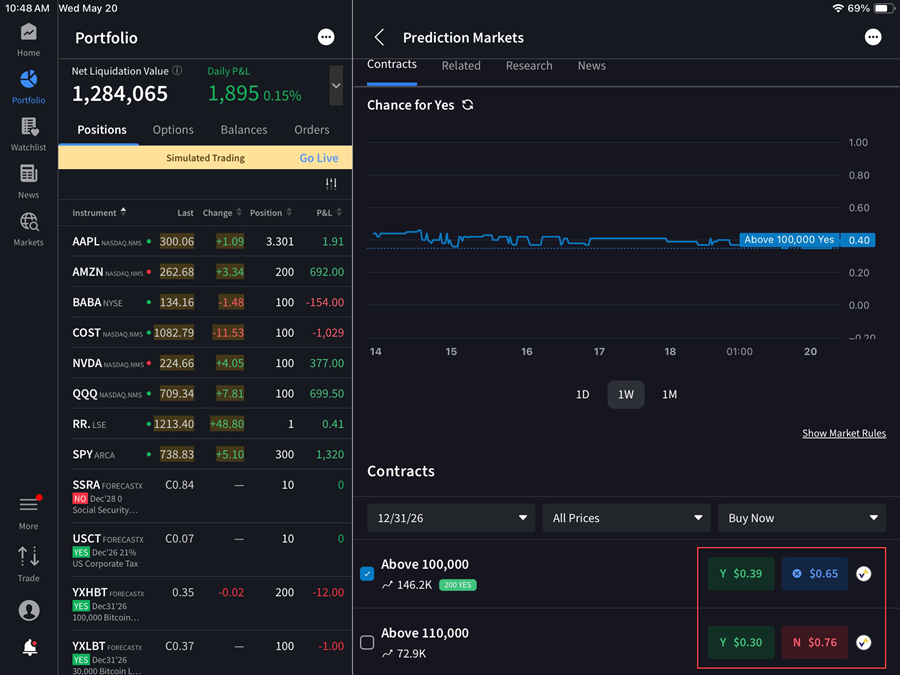Open the 12/31/26 expiry dropdown
The height and width of the screenshot is (675, 900).
(x=451, y=518)
